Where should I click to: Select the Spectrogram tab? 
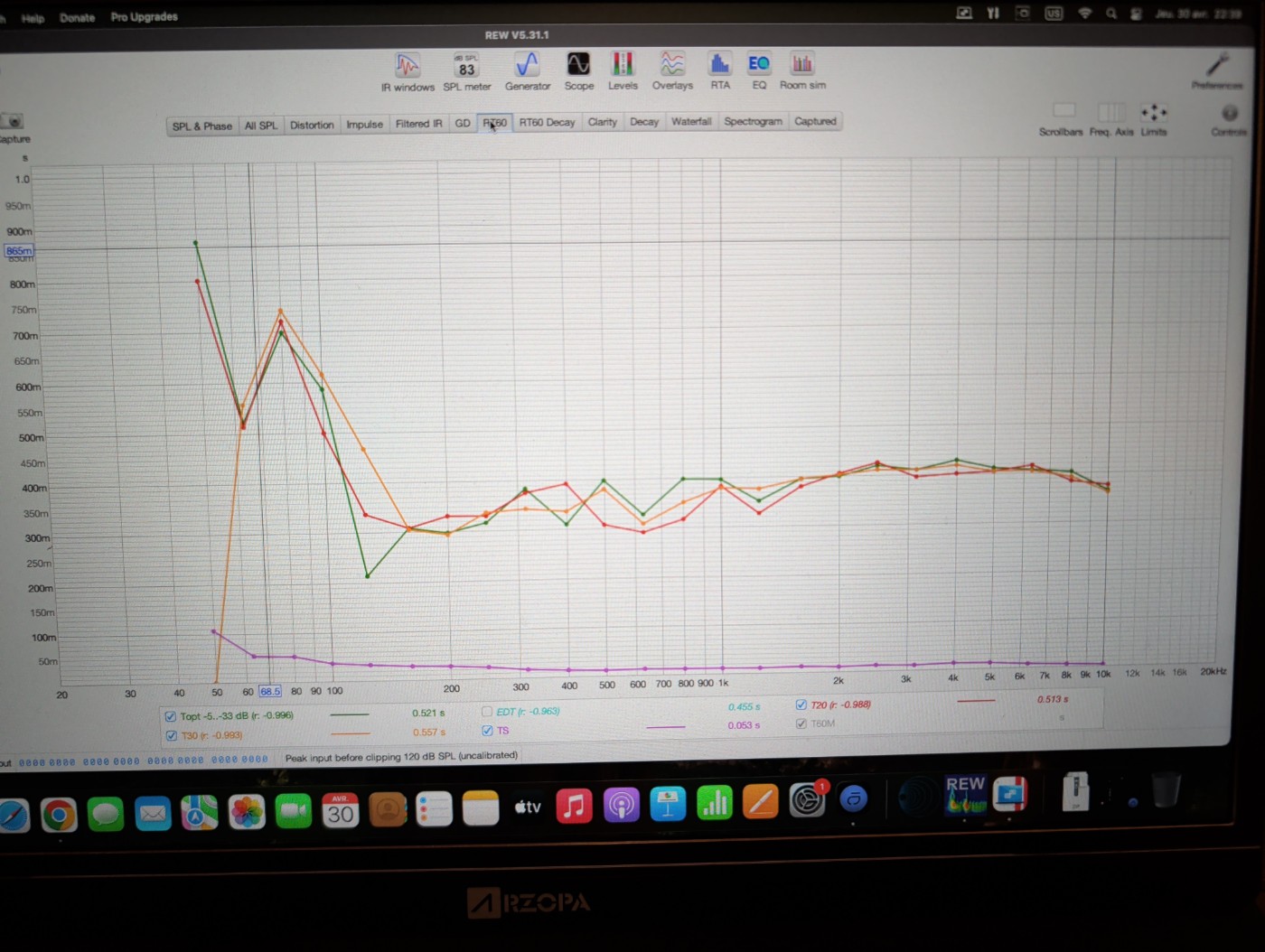[x=753, y=122]
